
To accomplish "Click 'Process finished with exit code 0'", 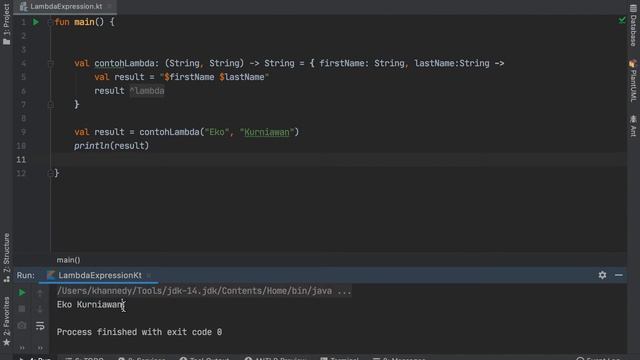I will click(140, 332).
